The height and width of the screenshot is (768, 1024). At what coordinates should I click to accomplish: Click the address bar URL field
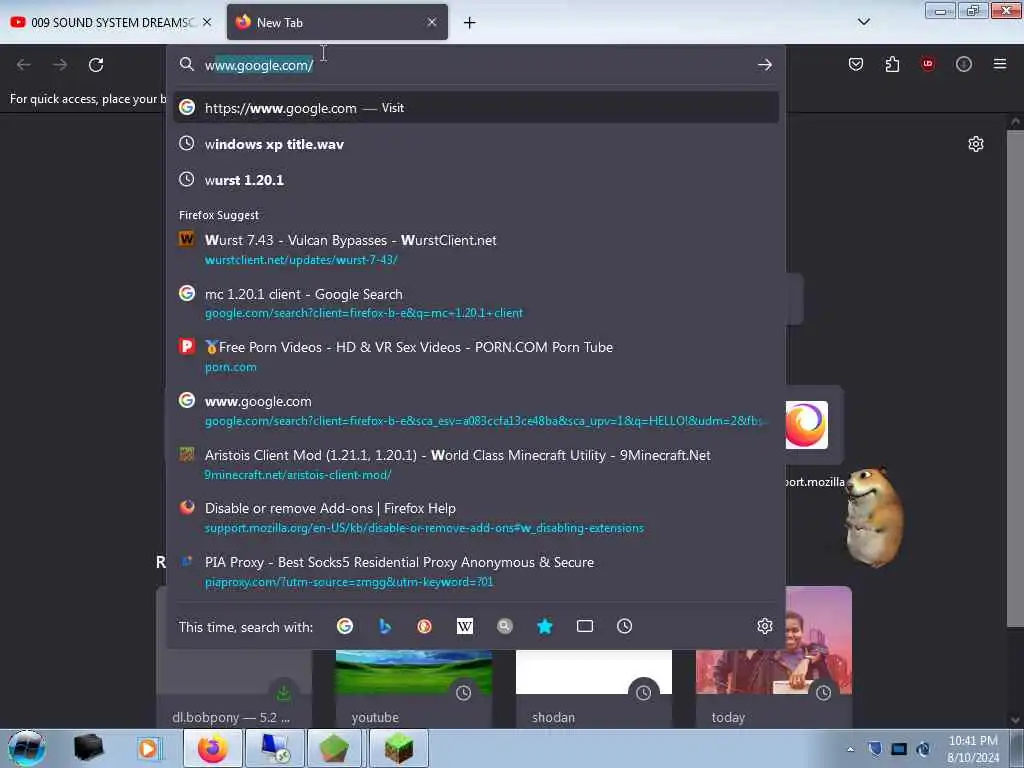(477, 65)
